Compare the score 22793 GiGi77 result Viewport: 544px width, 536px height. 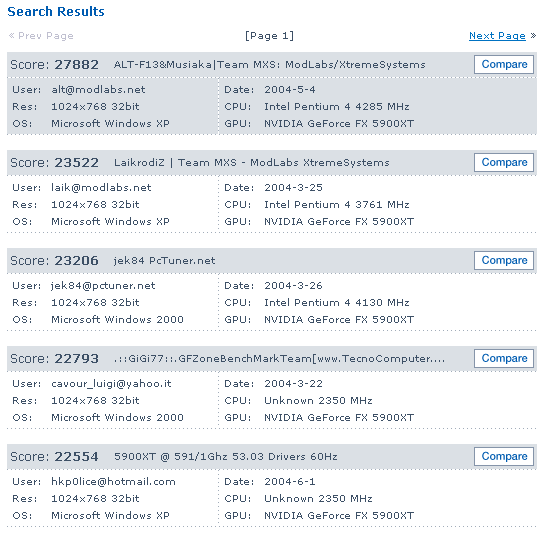click(x=504, y=358)
